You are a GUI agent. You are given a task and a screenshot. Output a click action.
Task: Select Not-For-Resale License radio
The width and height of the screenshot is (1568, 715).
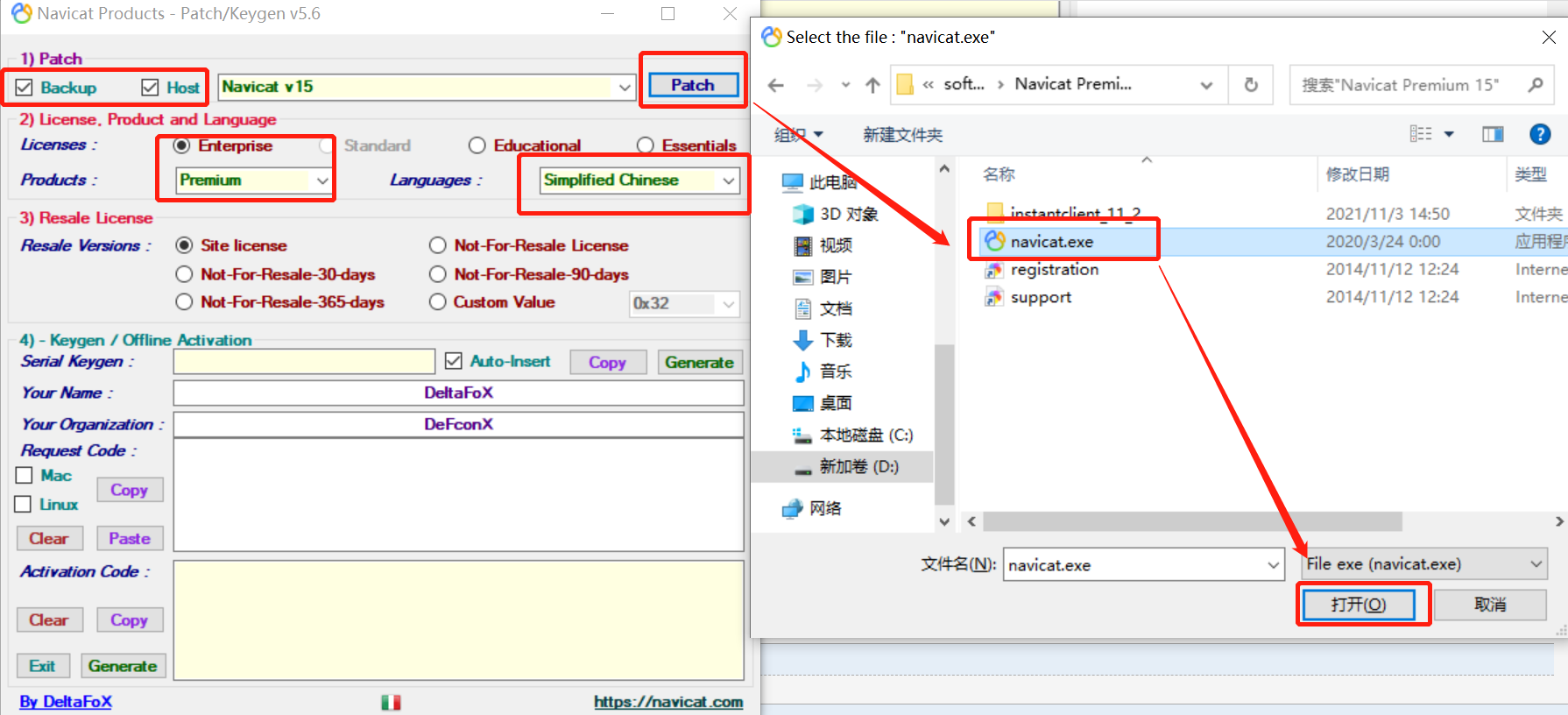pos(438,245)
